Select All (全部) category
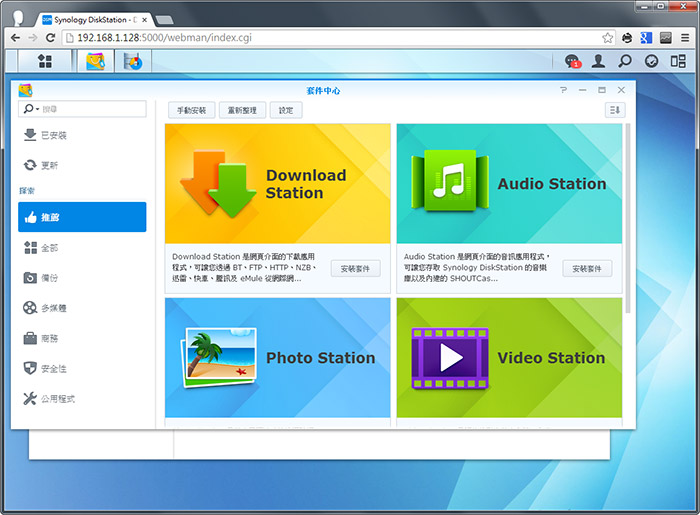 point(82,248)
